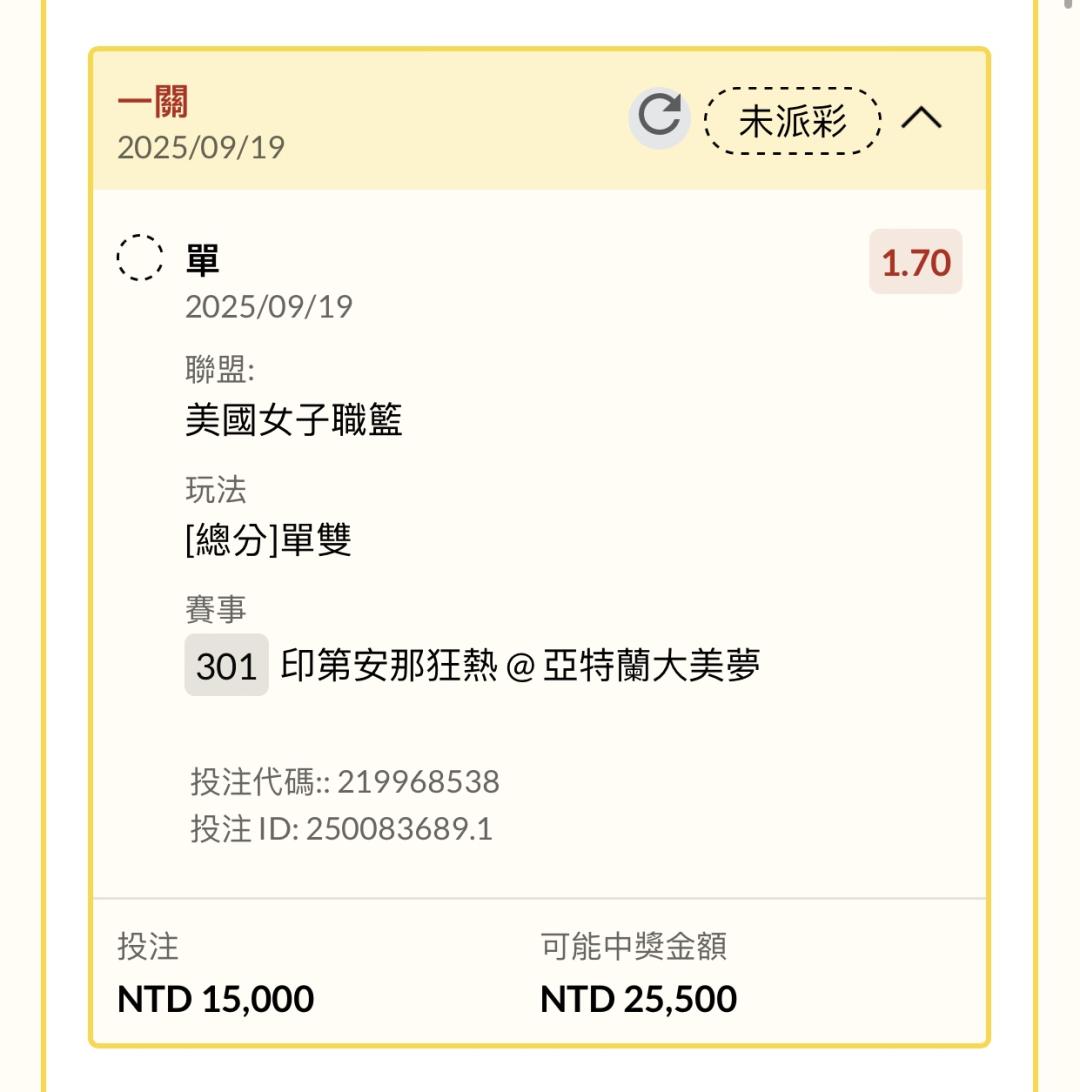Viewport: 1080px width, 1092px height.
Task: Click the 賽事 section label
Action: tap(215, 609)
